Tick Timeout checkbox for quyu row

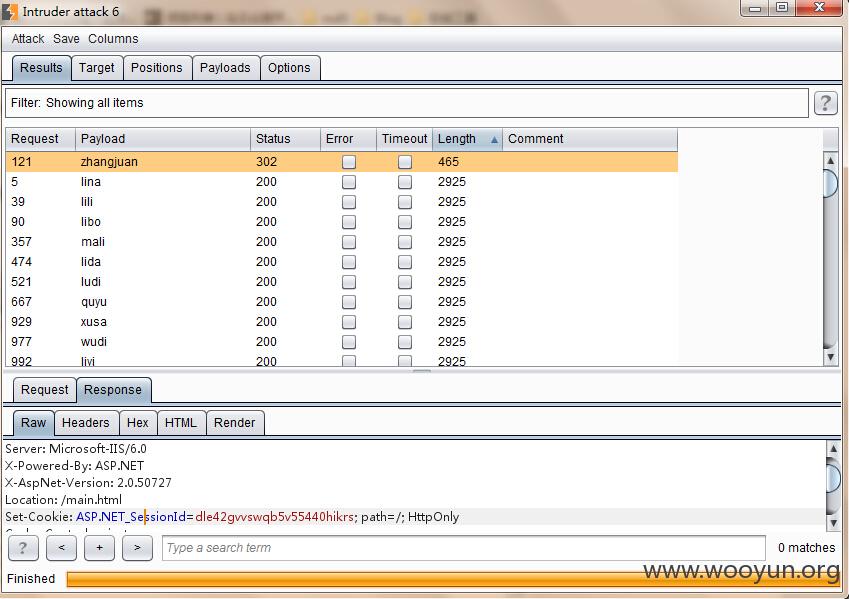point(404,302)
